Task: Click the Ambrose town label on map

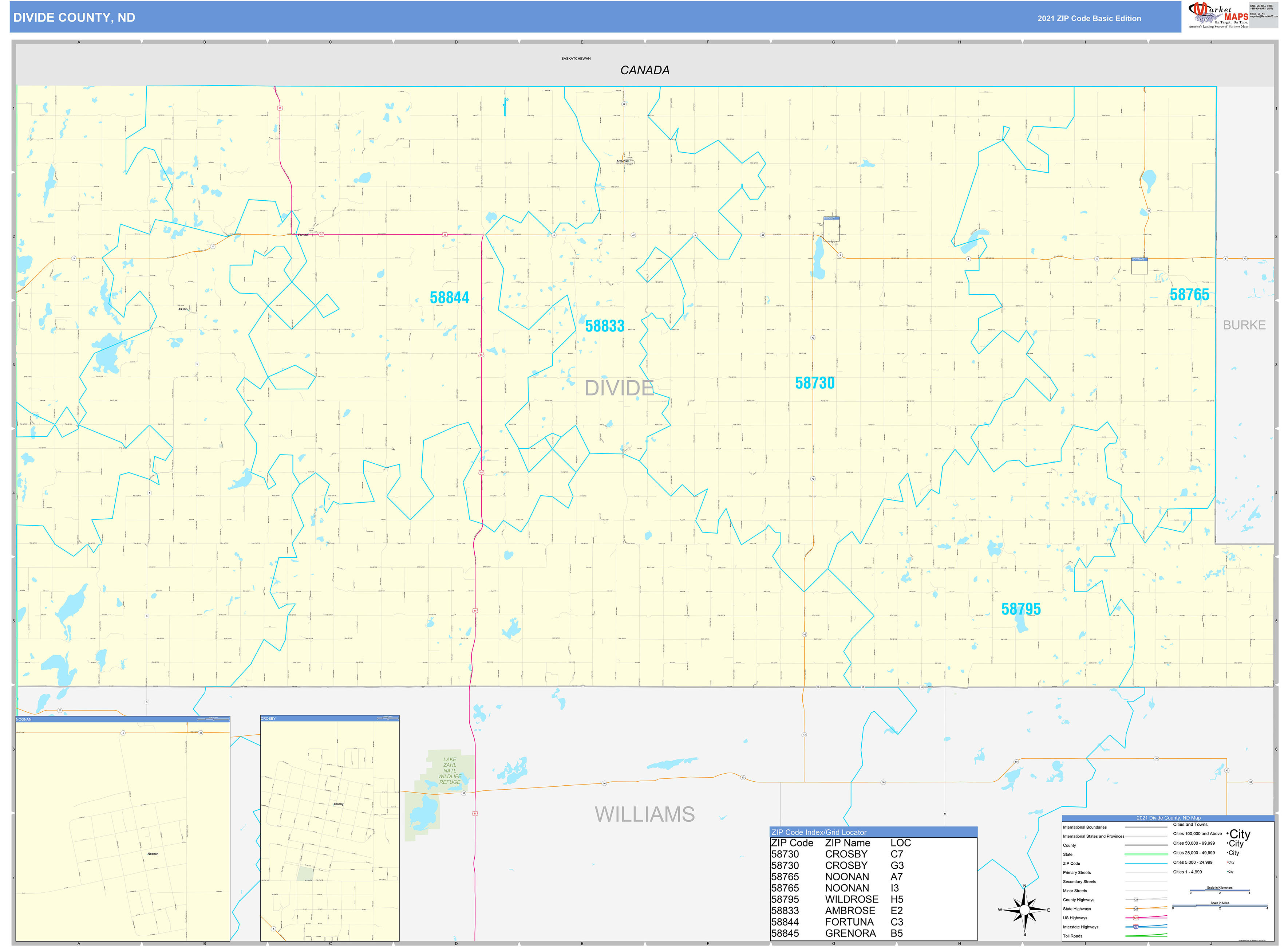Action: [622, 161]
